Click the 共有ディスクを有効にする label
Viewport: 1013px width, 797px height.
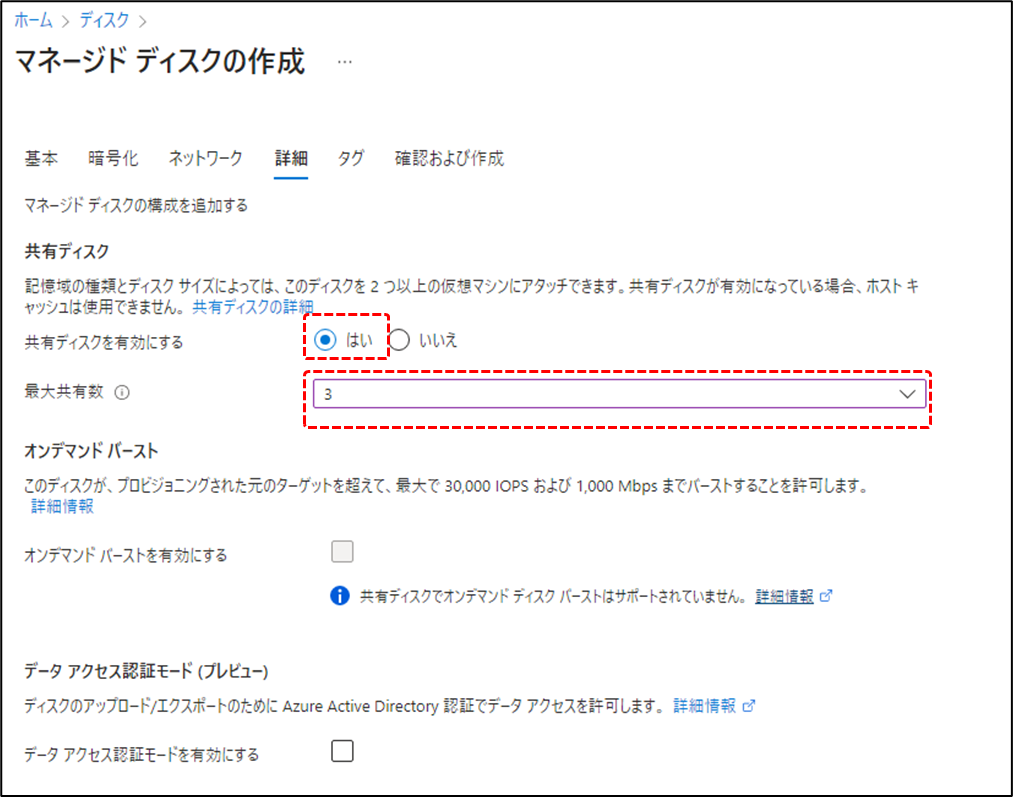[103, 342]
